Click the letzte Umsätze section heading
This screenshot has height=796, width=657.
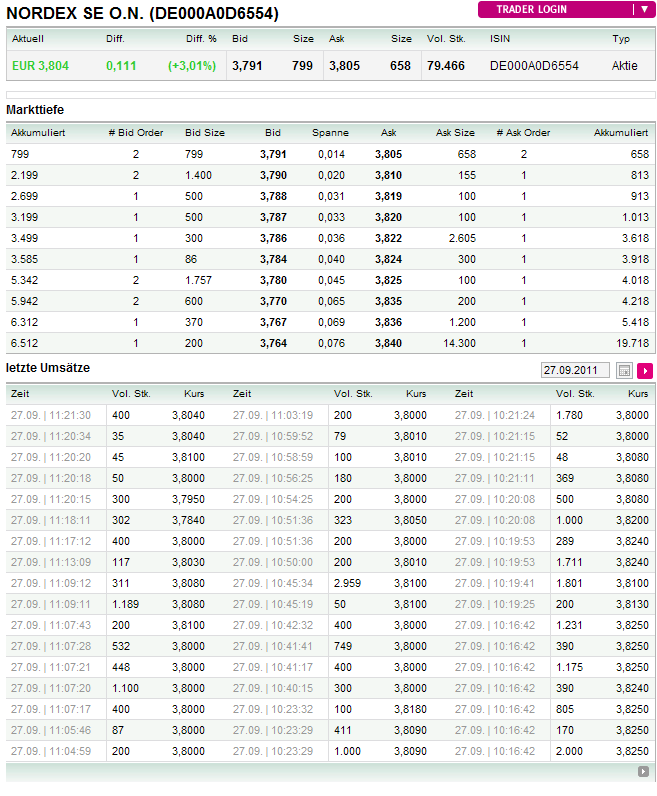[48, 368]
